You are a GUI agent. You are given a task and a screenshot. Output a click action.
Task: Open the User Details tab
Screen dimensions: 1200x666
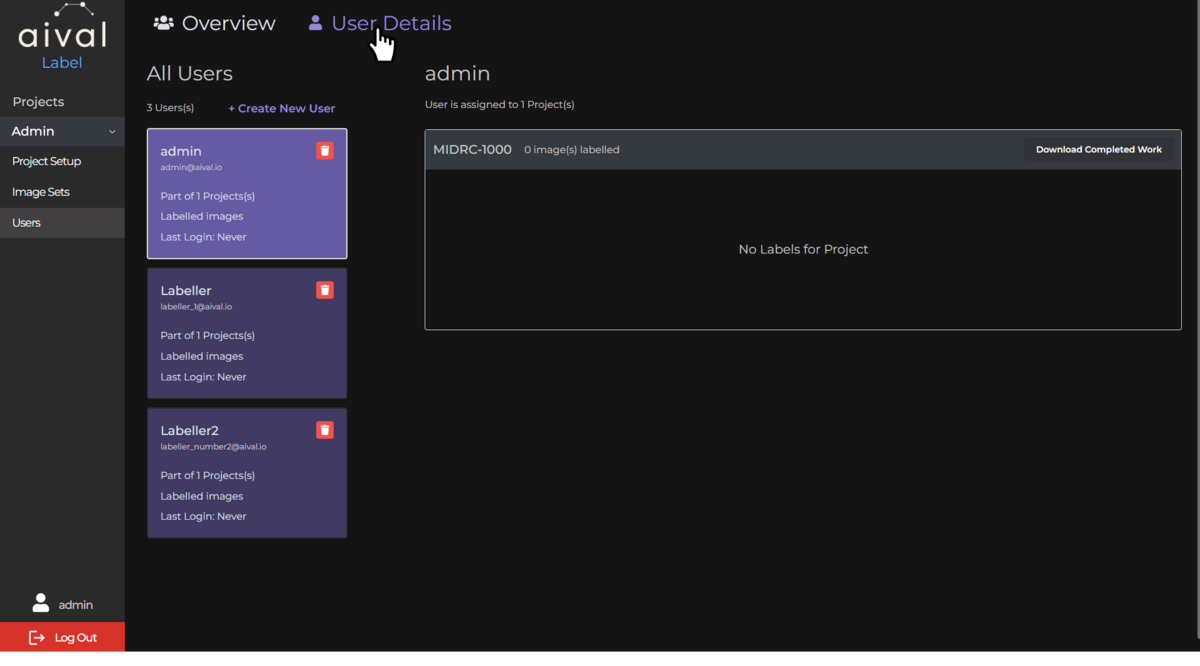390,23
